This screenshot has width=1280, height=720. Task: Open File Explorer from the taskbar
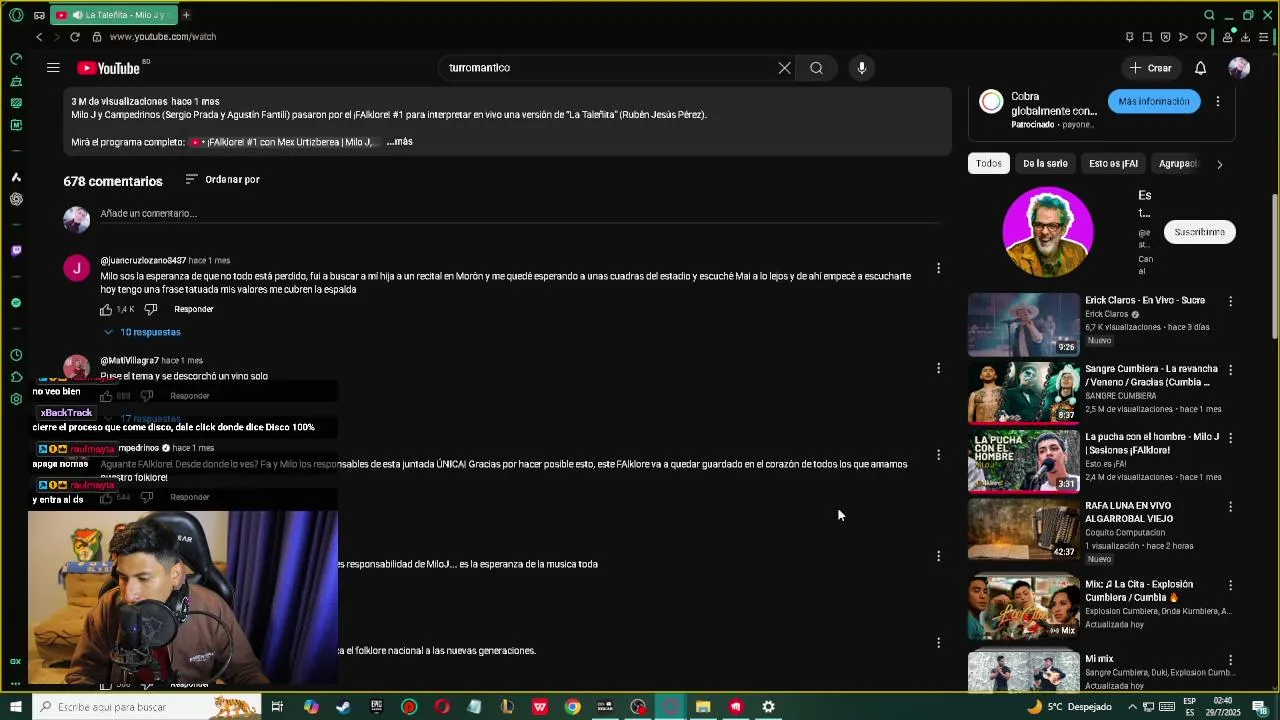click(703, 707)
